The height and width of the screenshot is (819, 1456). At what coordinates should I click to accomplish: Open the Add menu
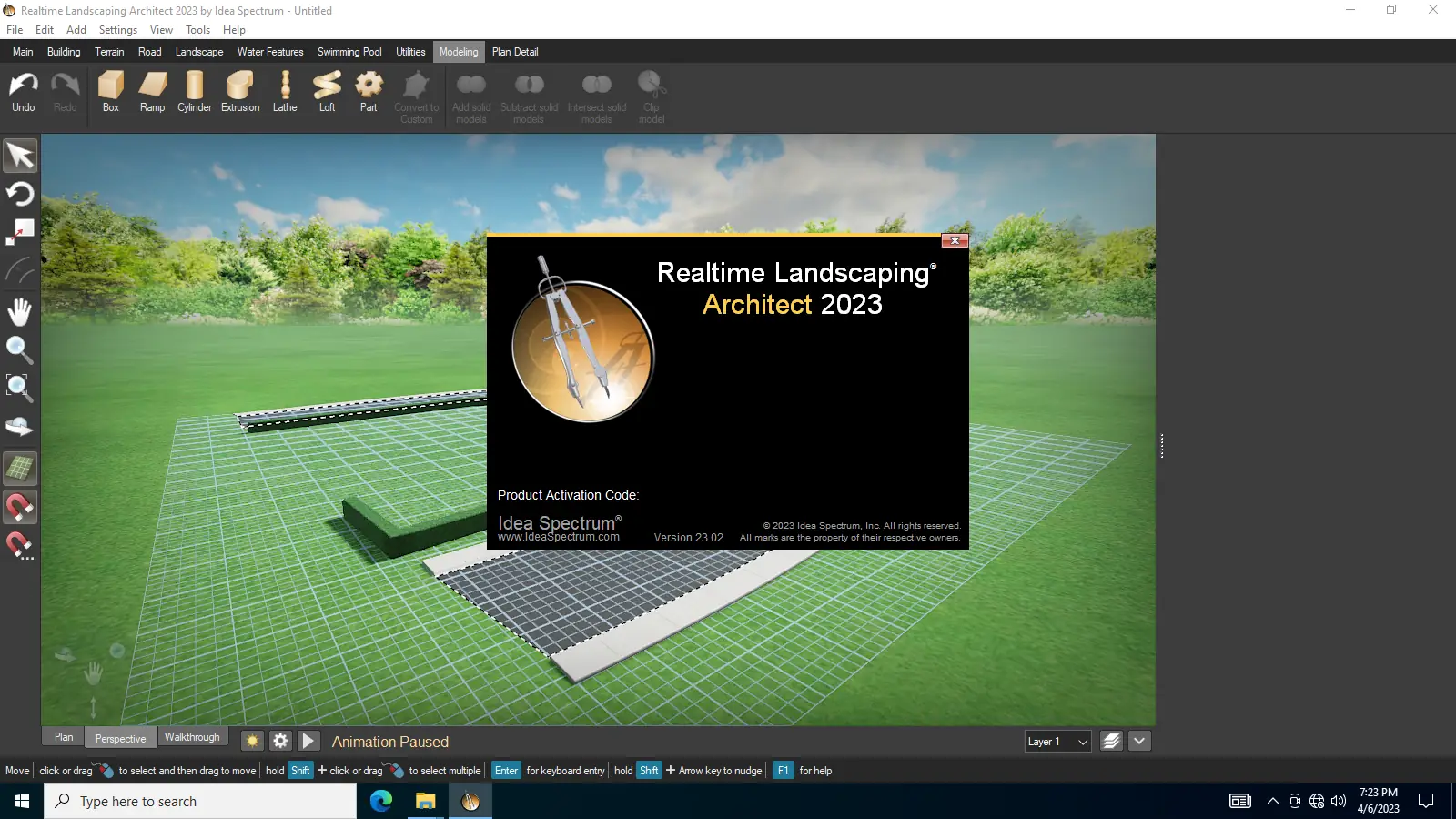(76, 30)
